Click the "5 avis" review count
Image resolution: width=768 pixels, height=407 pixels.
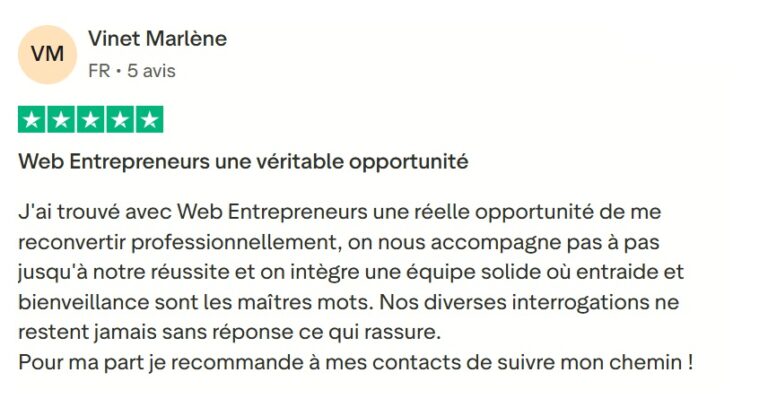coord(150,71)
